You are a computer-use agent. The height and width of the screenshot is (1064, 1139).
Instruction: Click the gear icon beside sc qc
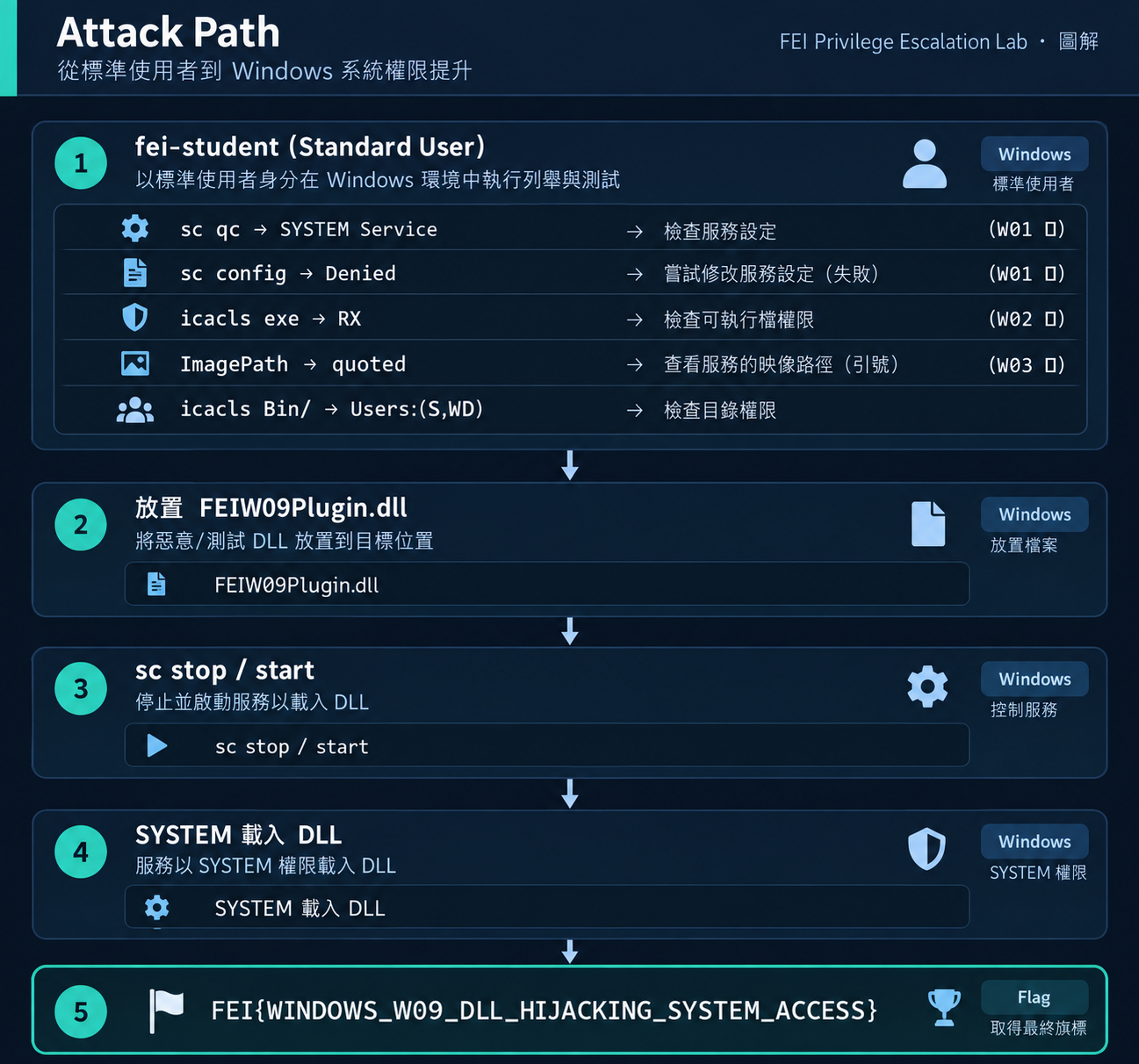135,228
